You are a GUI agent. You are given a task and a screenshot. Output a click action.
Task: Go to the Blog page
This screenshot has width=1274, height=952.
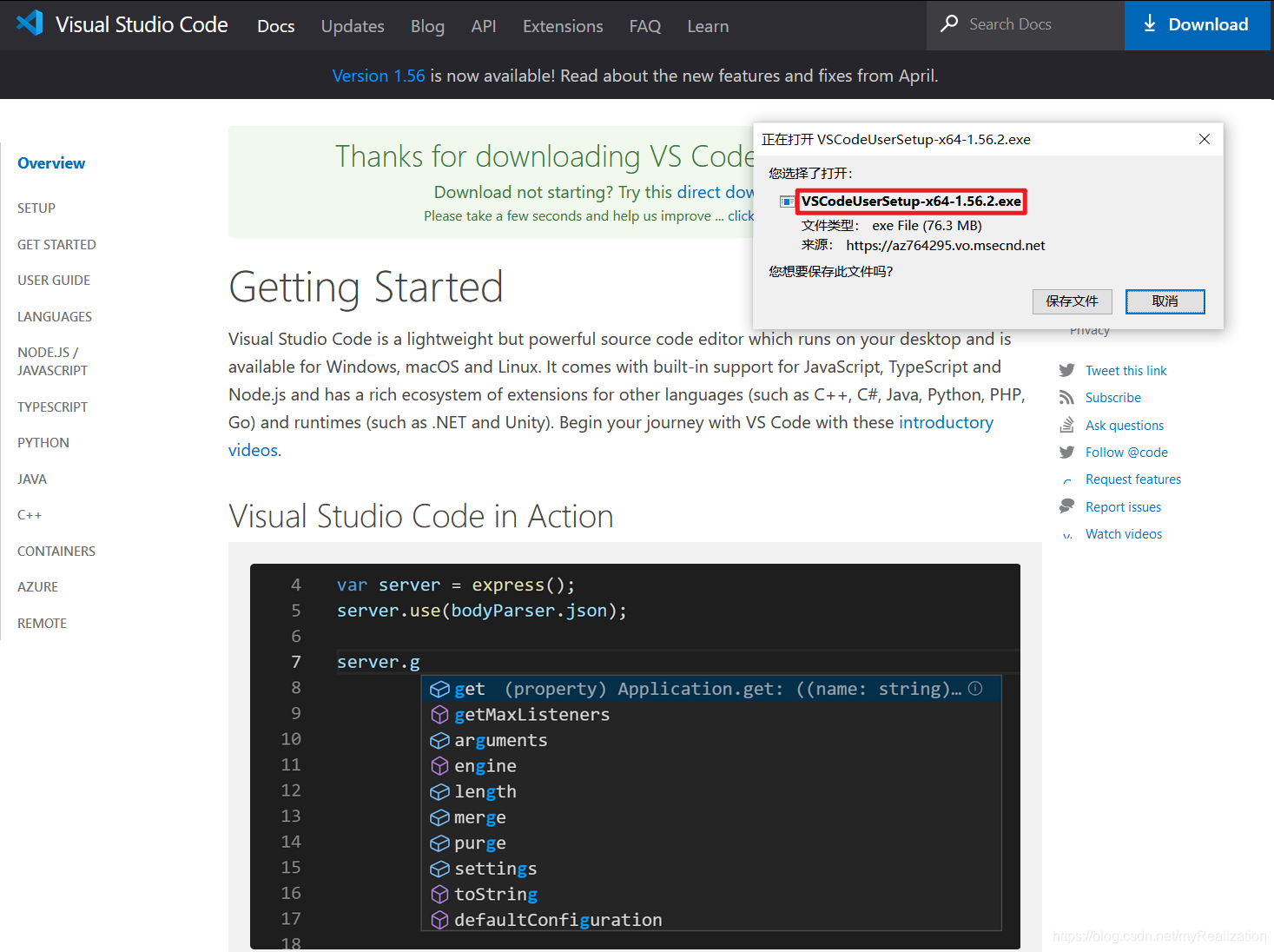pos(427,26)
